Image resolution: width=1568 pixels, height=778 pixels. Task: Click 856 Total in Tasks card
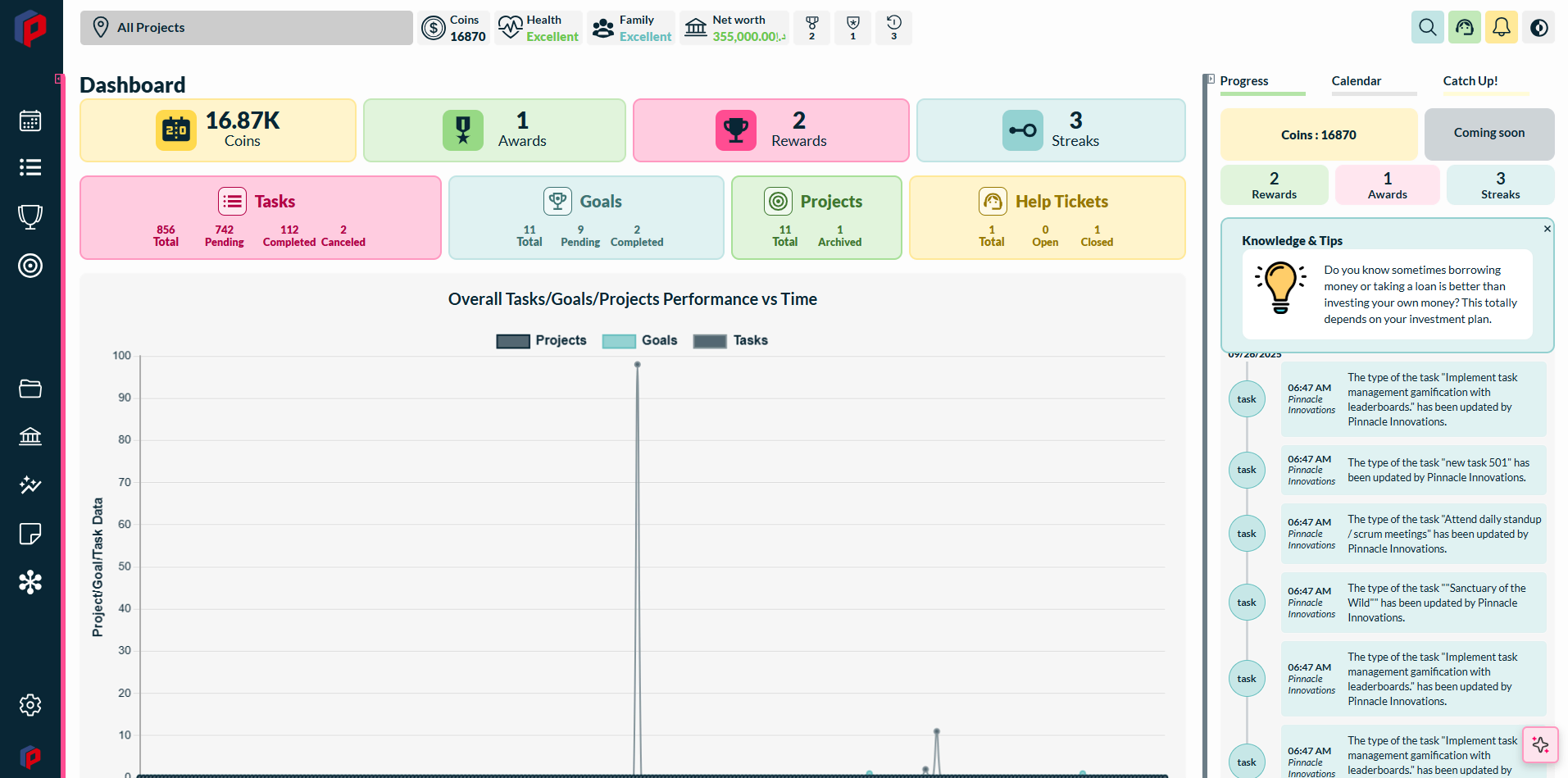(166, 236)
